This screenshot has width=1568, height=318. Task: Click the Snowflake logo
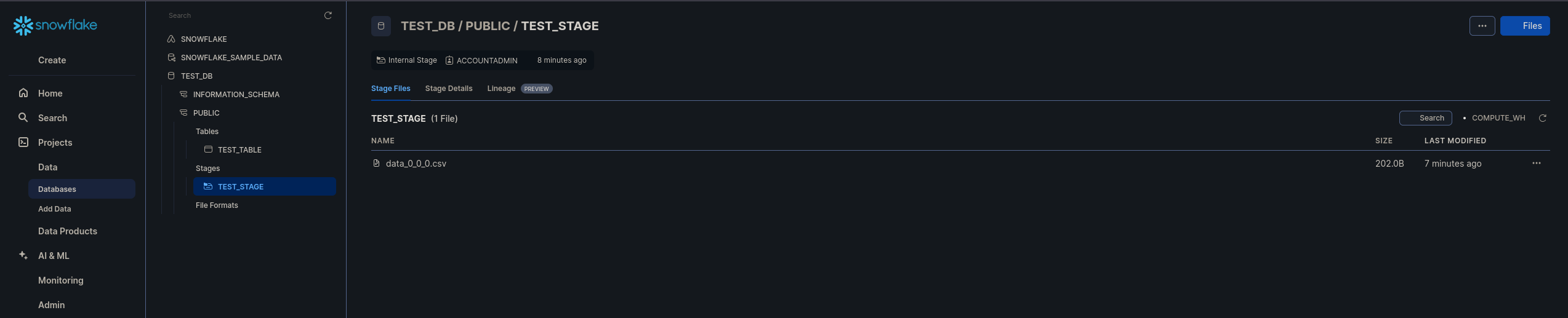[x=55, y=25]
